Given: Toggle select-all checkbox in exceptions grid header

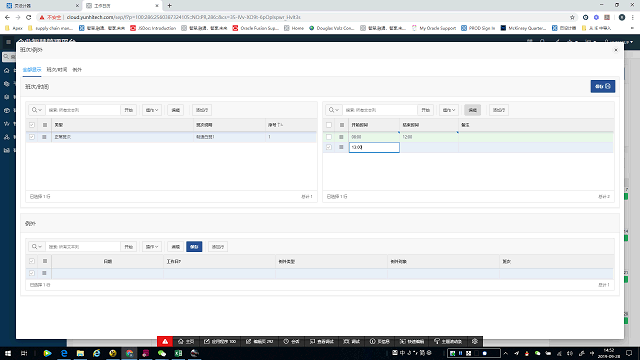Looking at the screenshot, I should click(32, 261).
